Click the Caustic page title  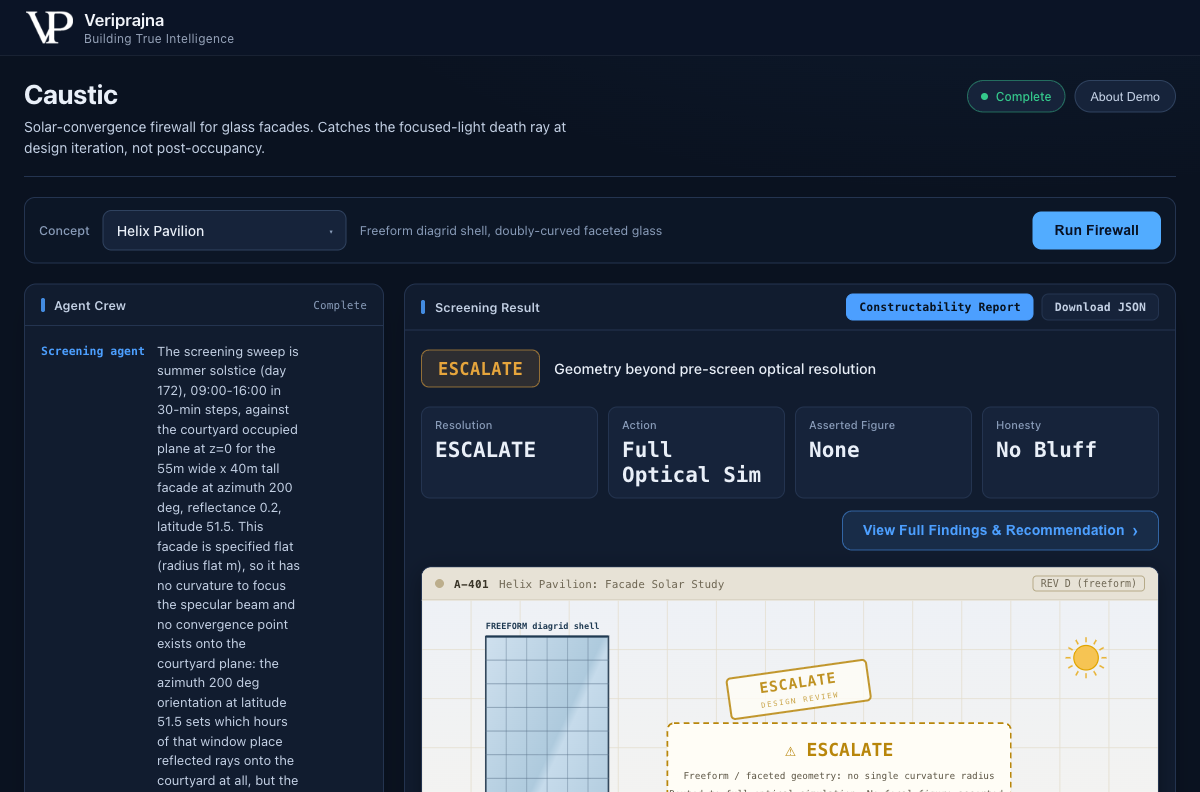(71, 95)
